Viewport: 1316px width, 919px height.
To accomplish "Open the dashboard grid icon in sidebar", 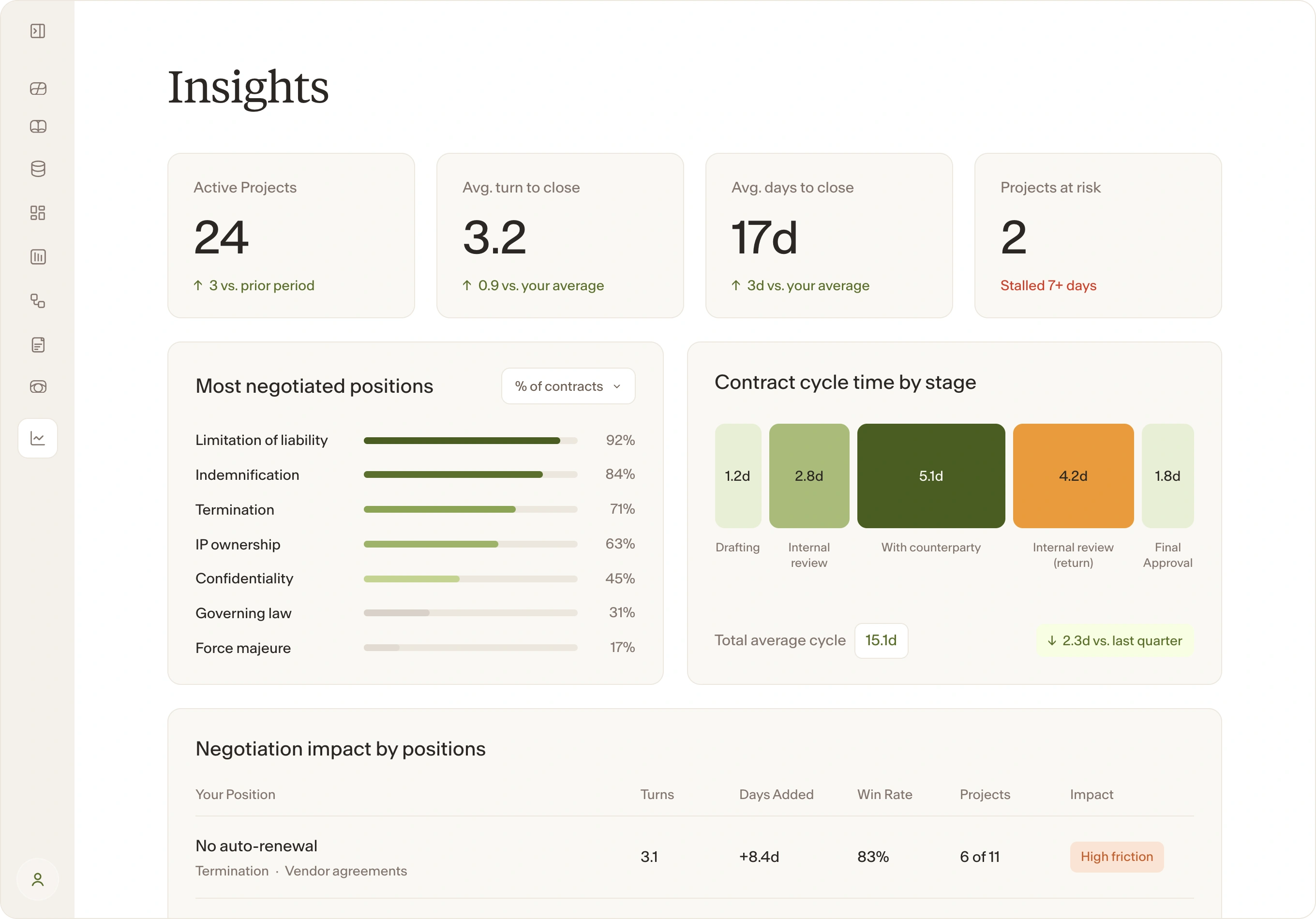I will [38, 213].
